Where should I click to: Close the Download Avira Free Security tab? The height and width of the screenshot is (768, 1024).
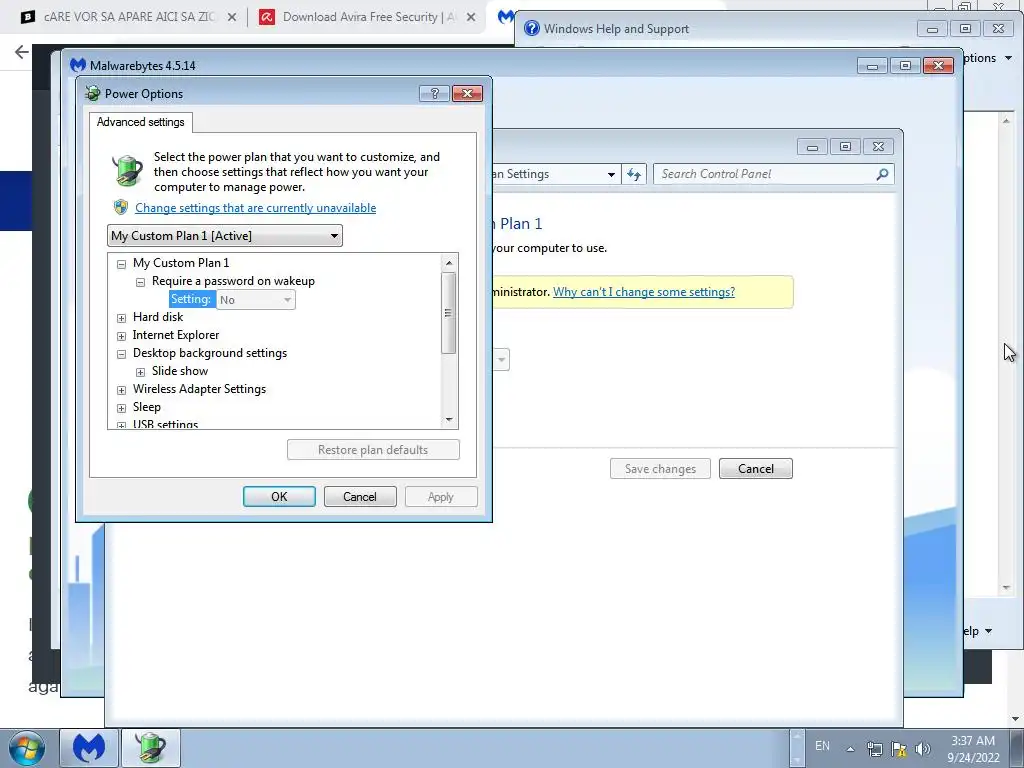pos(471,18)
